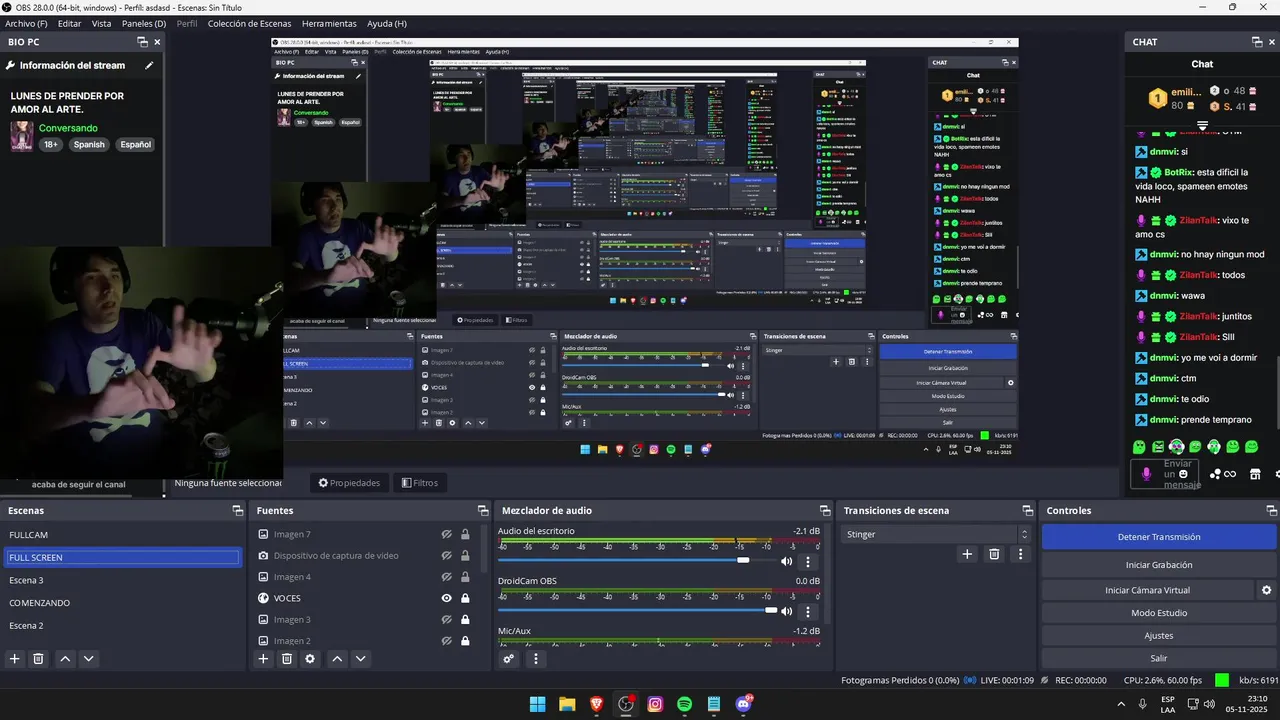Open Windows Start menu

coord(537,704)
